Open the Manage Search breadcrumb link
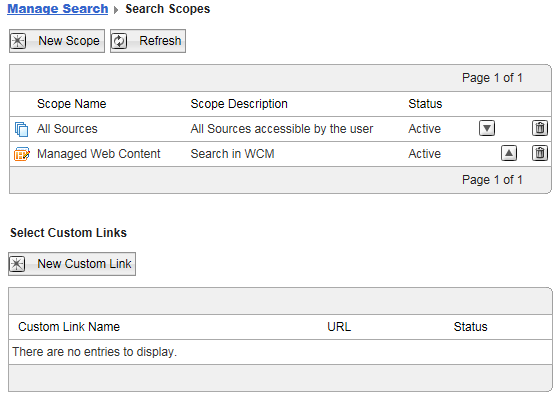 pyautogui.click(x=58, y=9)
